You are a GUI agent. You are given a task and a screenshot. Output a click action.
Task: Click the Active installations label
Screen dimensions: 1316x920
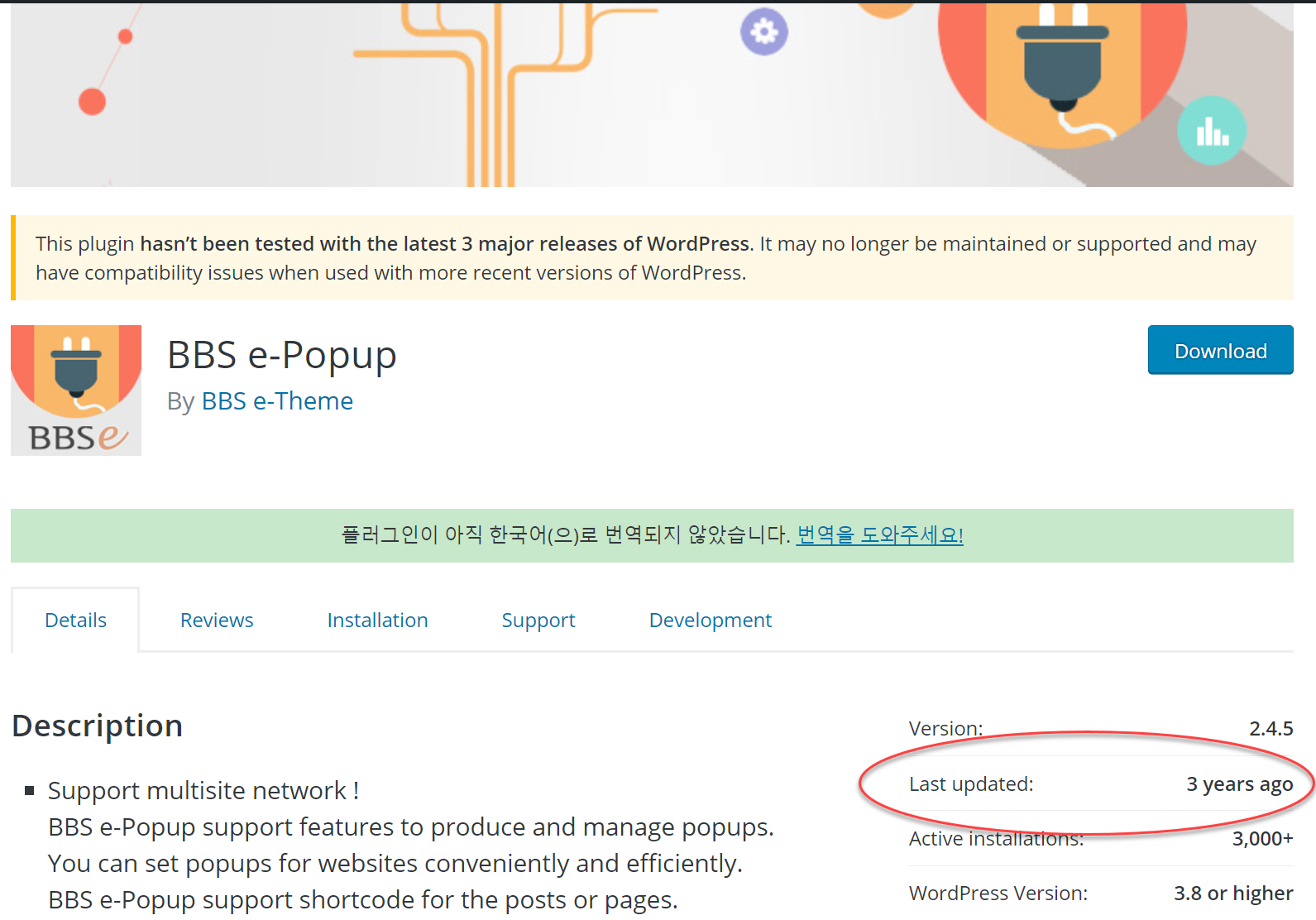click(996, 839)
